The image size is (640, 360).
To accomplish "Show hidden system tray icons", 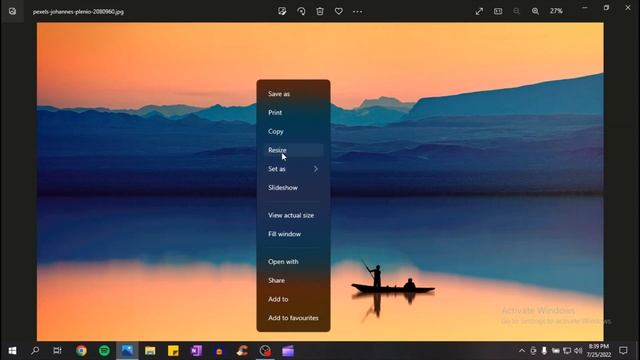I will (x=522, y=351).
